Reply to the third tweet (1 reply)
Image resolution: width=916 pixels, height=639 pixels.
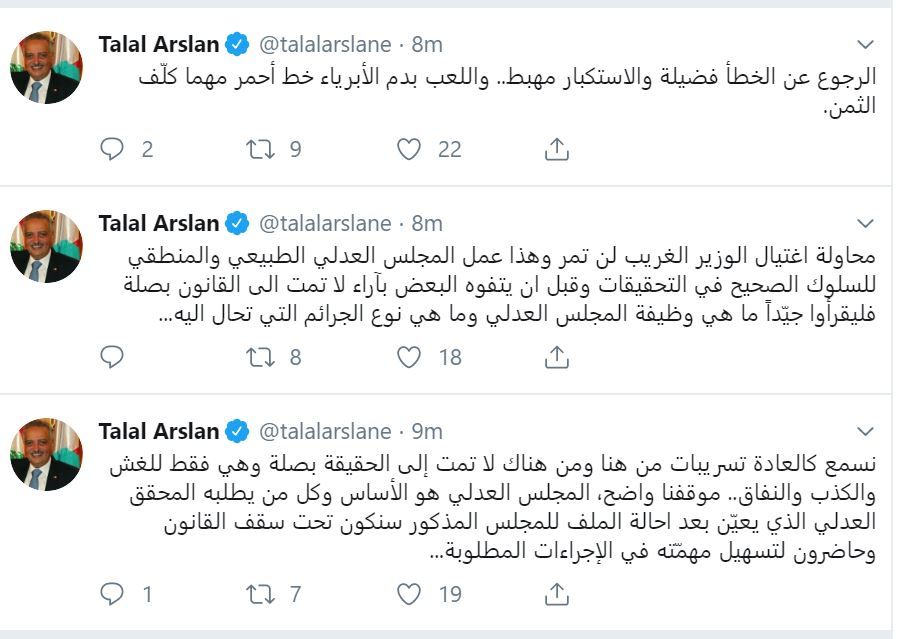(113, 595)
